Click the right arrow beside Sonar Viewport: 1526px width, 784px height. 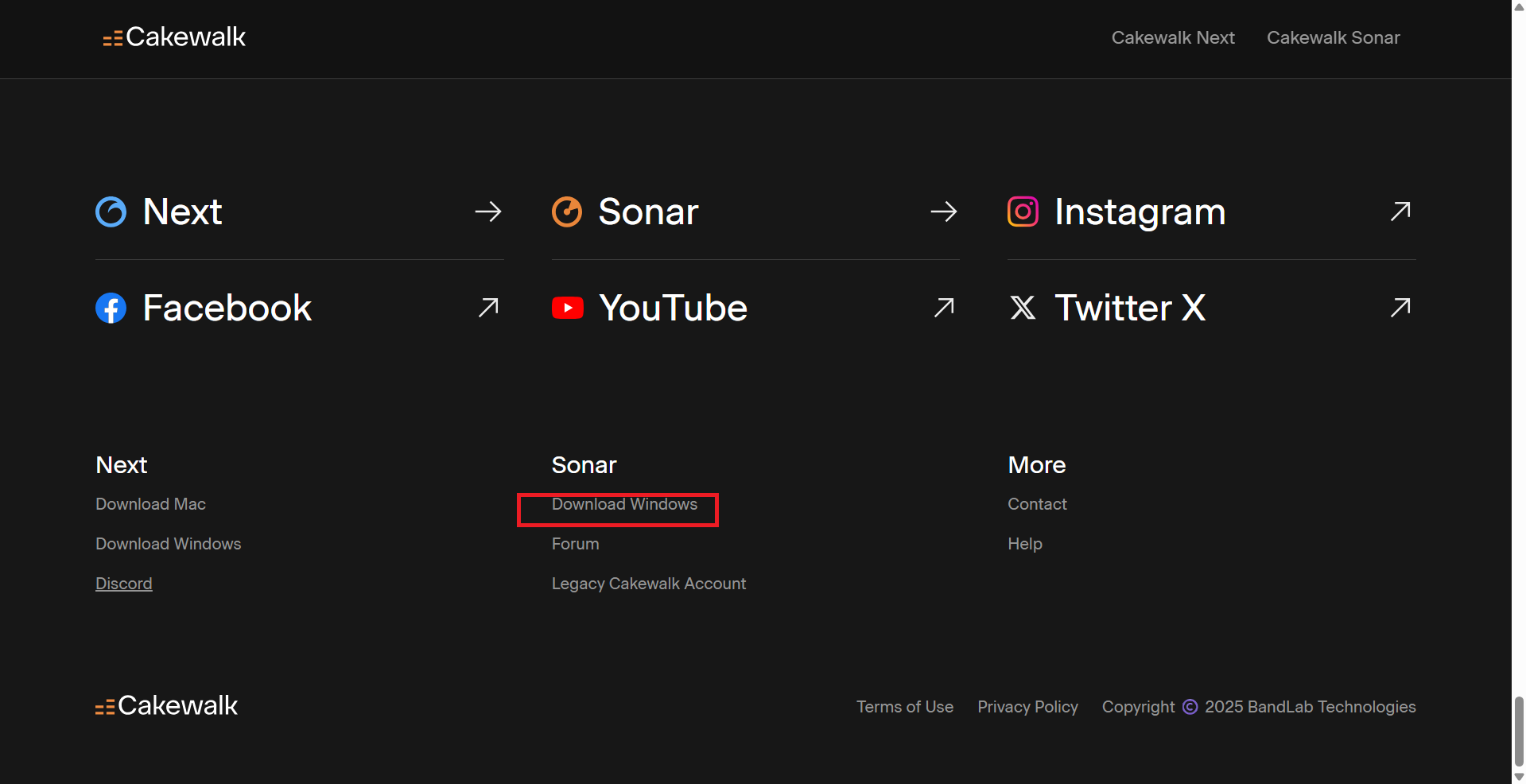pos(944,212)
